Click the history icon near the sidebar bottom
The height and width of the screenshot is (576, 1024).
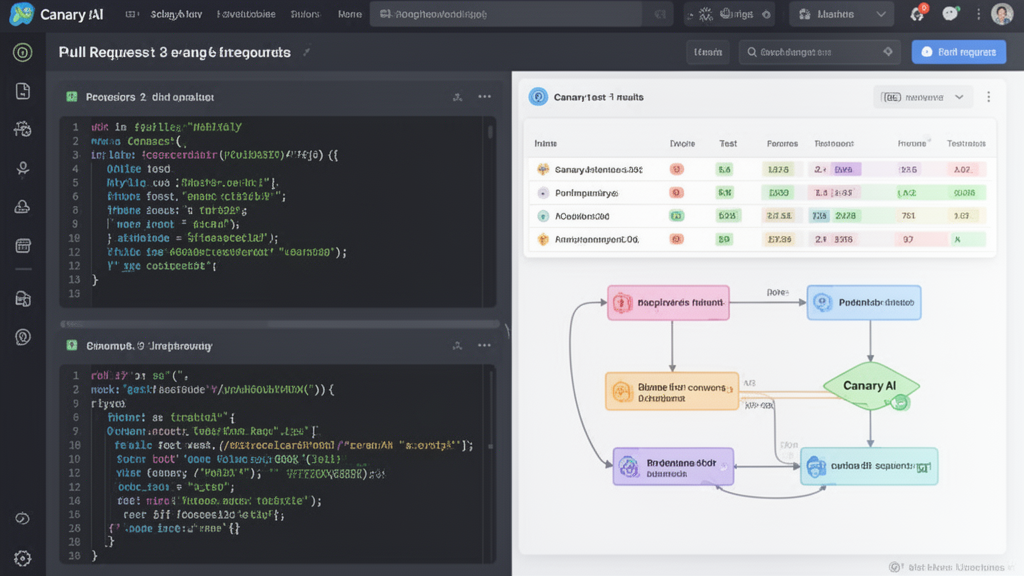pos(21,518)
